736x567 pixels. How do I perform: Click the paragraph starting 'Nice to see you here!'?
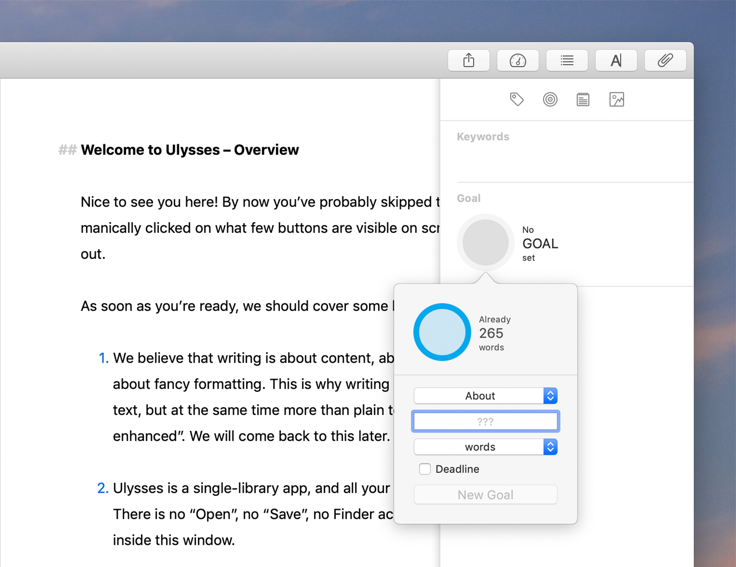(x=260, y=228)
